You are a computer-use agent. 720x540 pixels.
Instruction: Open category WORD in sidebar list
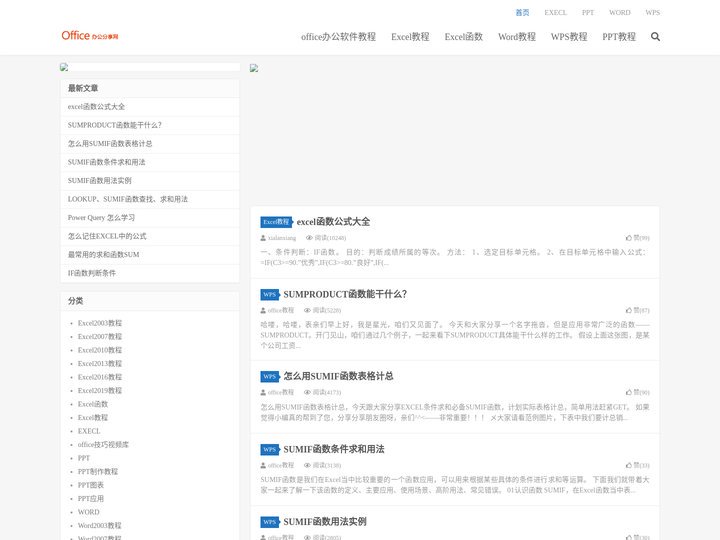88,512
